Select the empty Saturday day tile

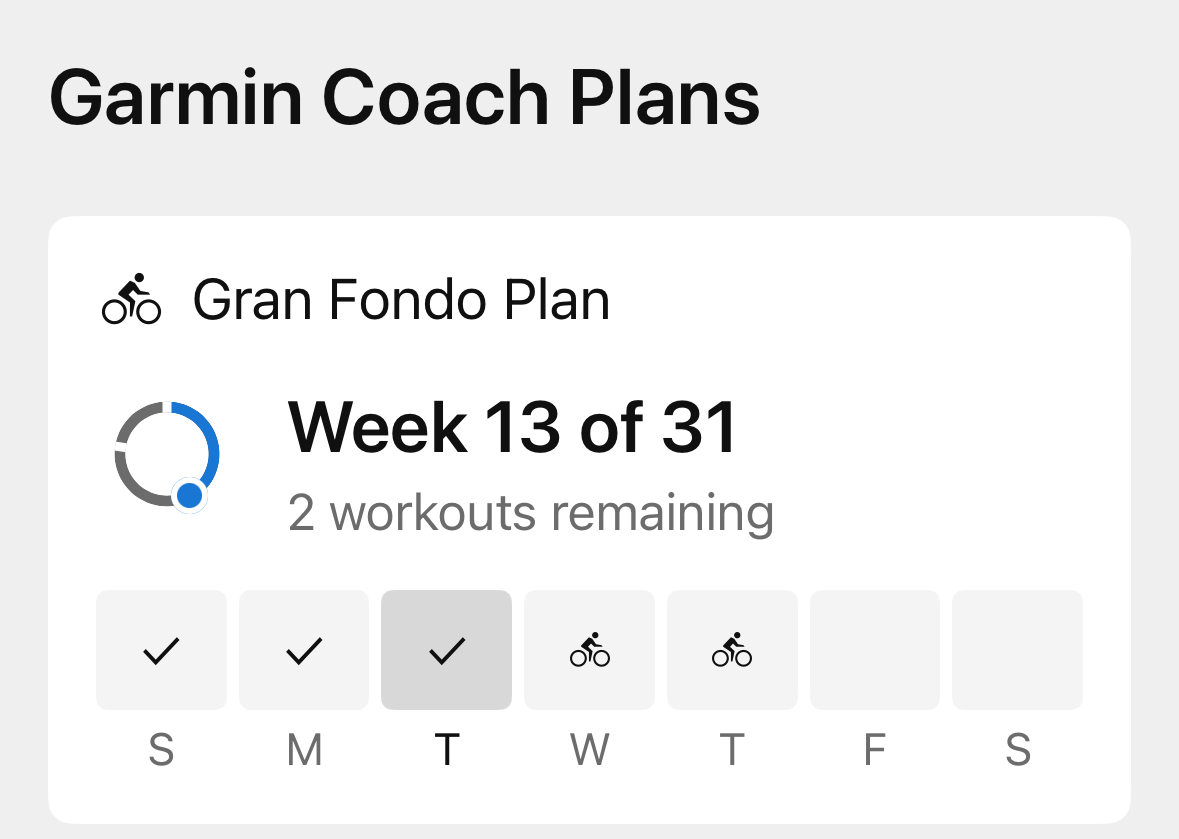click(1017, 650)
